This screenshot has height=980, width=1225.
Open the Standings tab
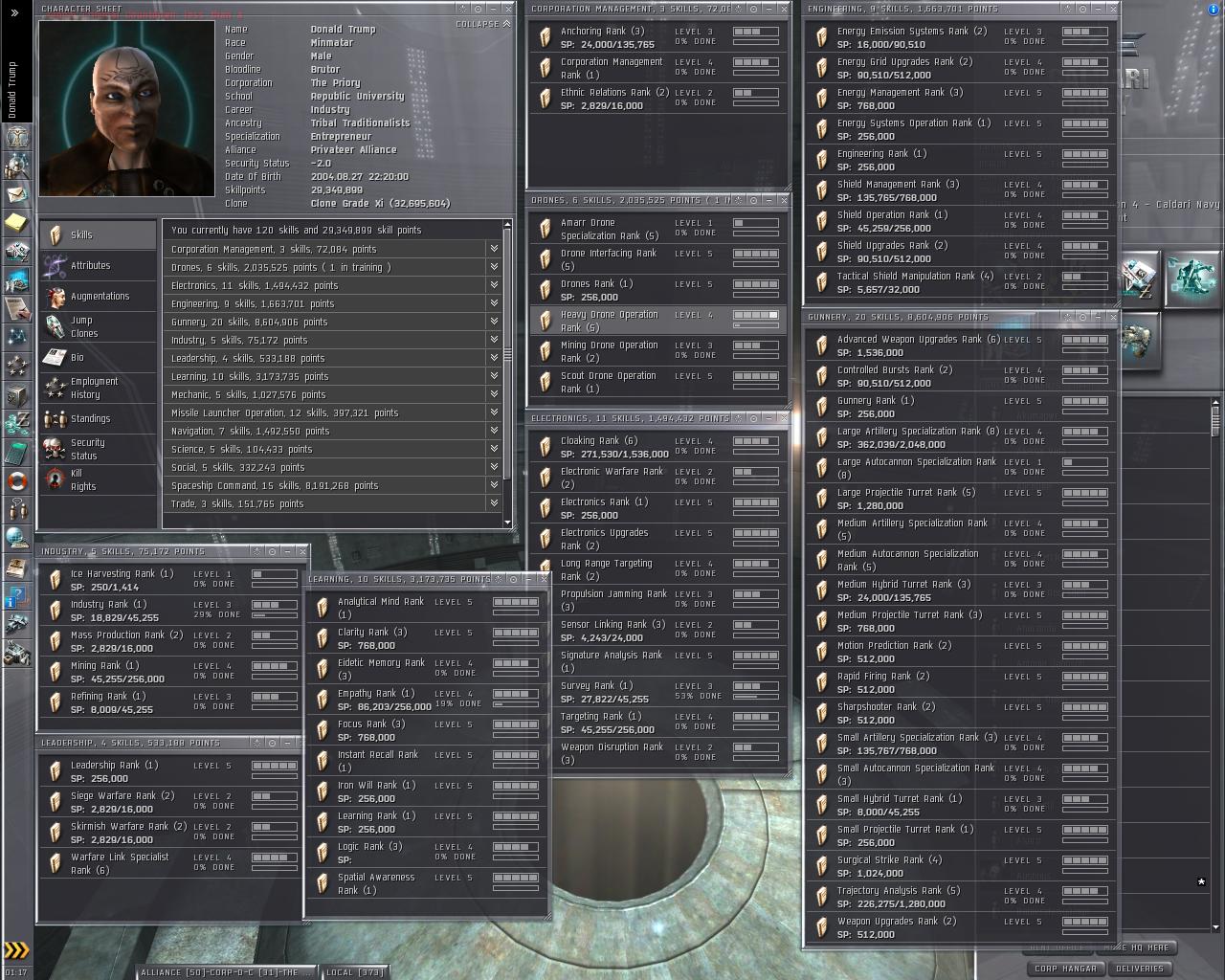(x=98, y=418)
